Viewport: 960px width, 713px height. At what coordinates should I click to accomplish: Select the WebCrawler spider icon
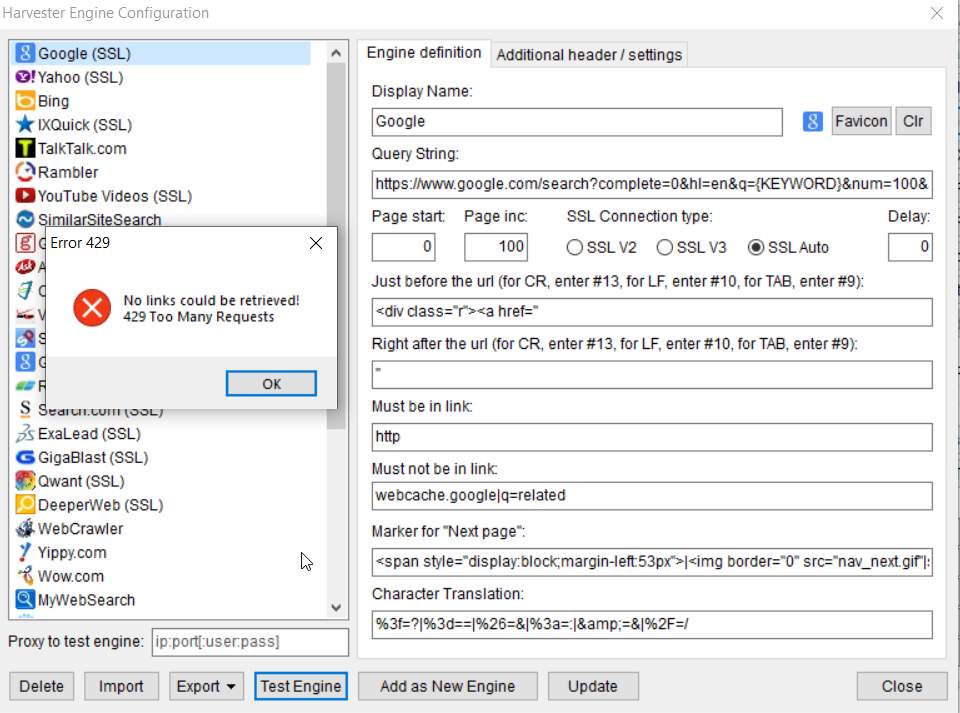[24, 528]
